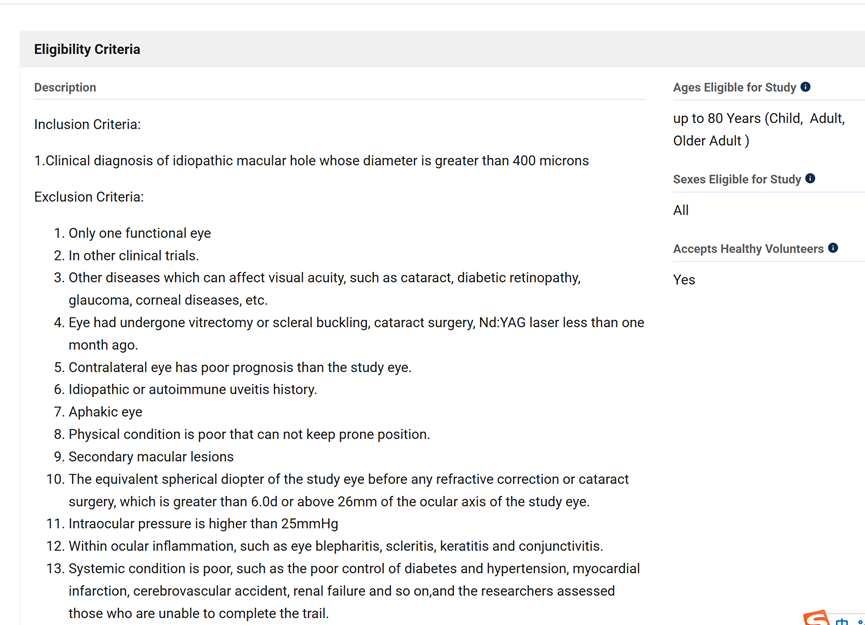Toggle the Chinese input mode indicator
Viewport: 865px width, 625px height.
[842, 621]
